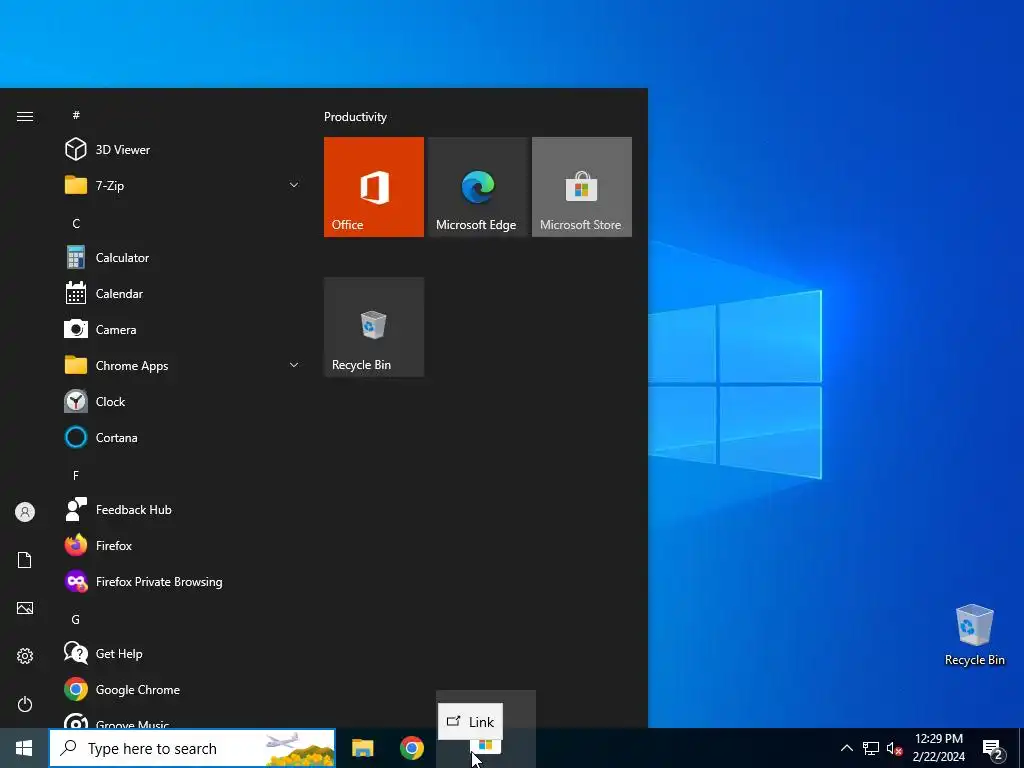This screenshot has width=1024, height=768.
Task: Click the Productivity group heading
Action: 355,117
